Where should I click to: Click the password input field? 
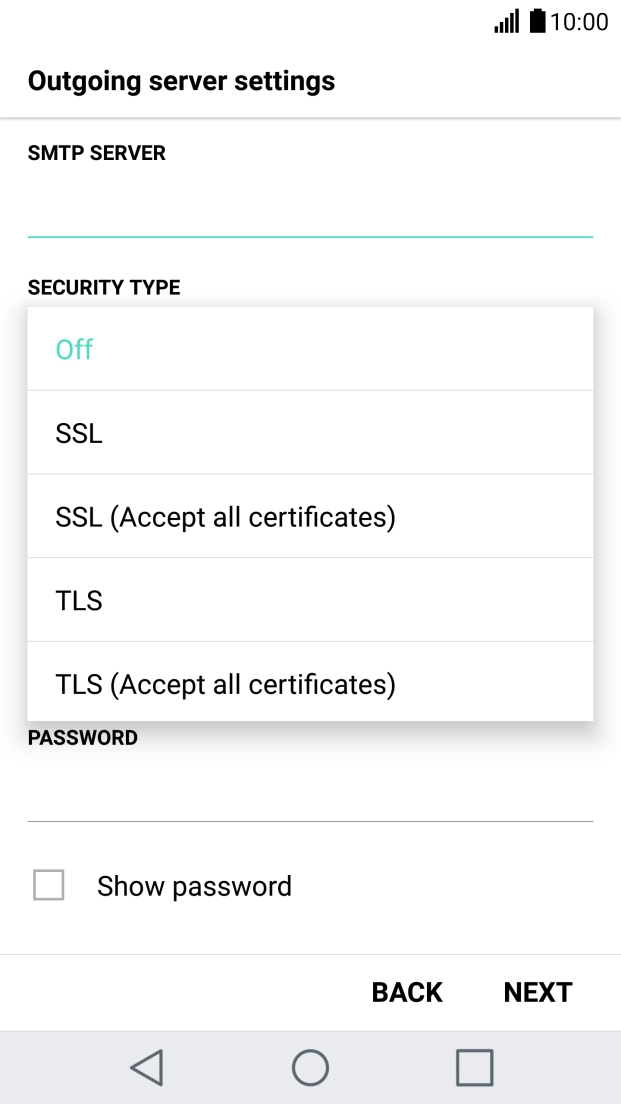[310, 800]
